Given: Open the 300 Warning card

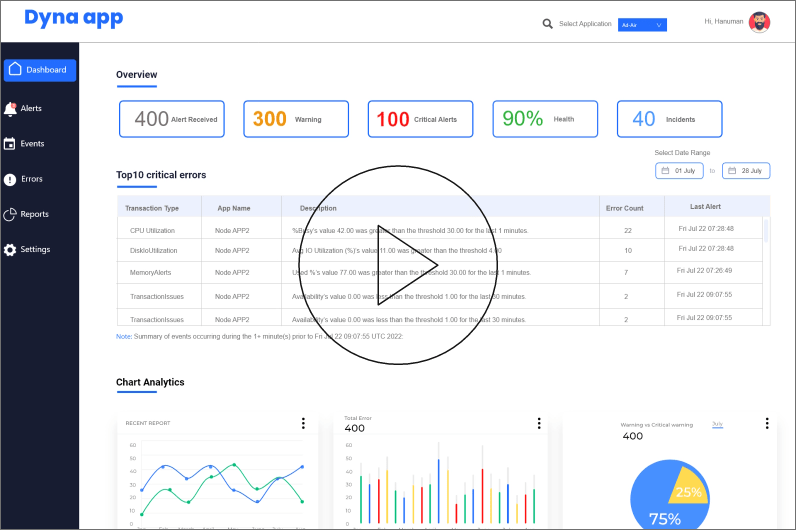Looking at the screenshot, I should [296, 119].
